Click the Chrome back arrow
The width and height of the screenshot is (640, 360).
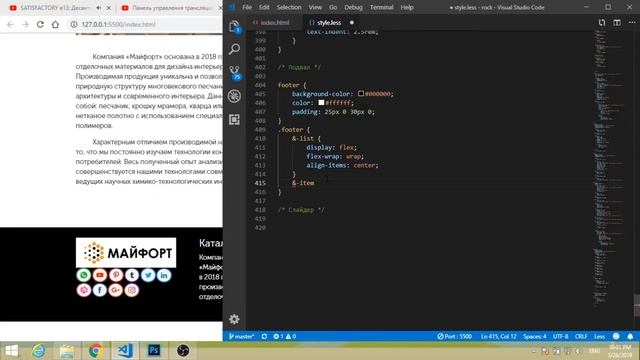click(10, 24)
